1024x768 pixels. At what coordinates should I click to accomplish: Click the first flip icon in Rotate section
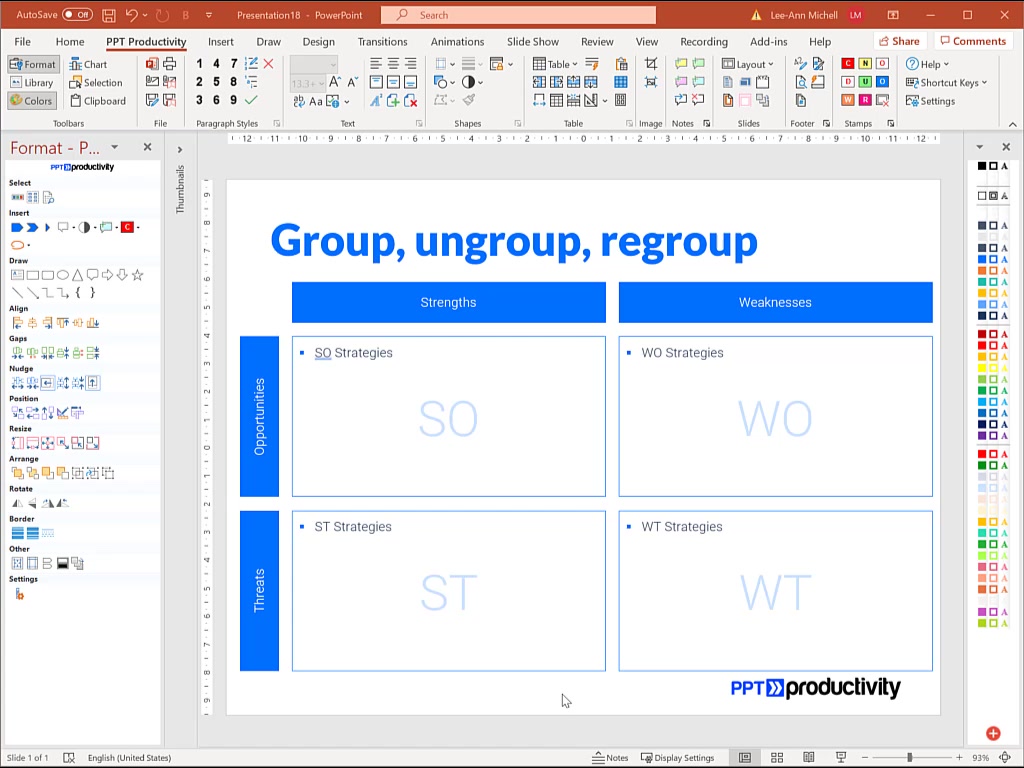pos(18,503)
